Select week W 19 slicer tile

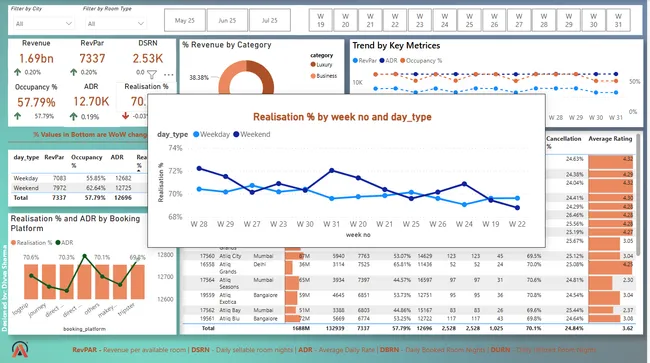(x=321, y=20)
